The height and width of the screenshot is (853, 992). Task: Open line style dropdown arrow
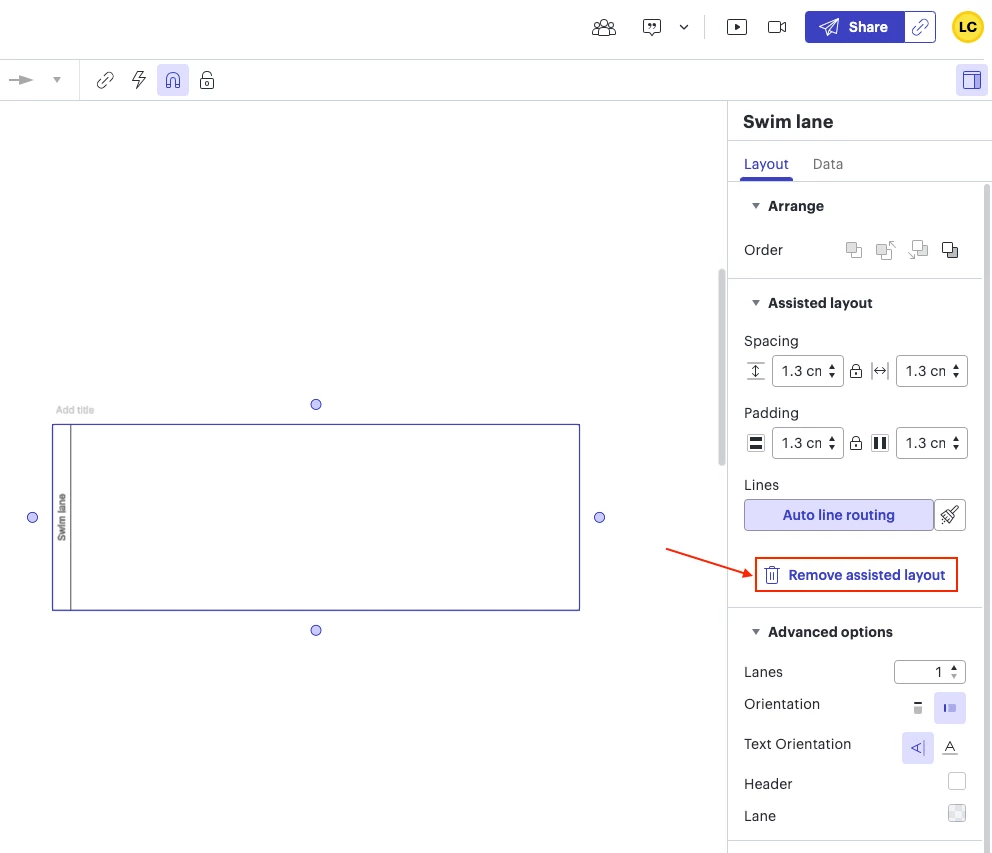[57, 80]
